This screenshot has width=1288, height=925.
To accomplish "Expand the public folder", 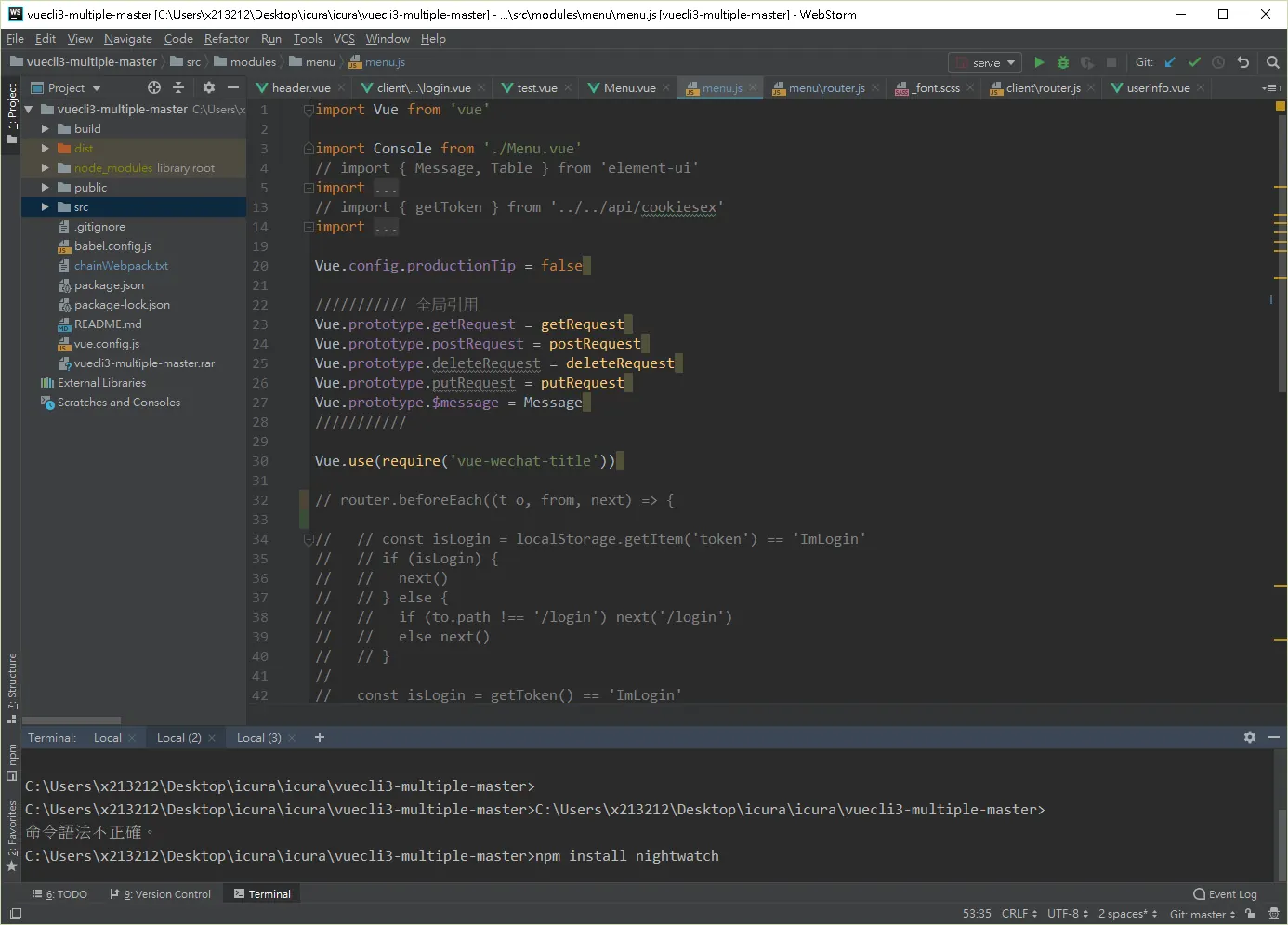I will [x=45, y=188].
